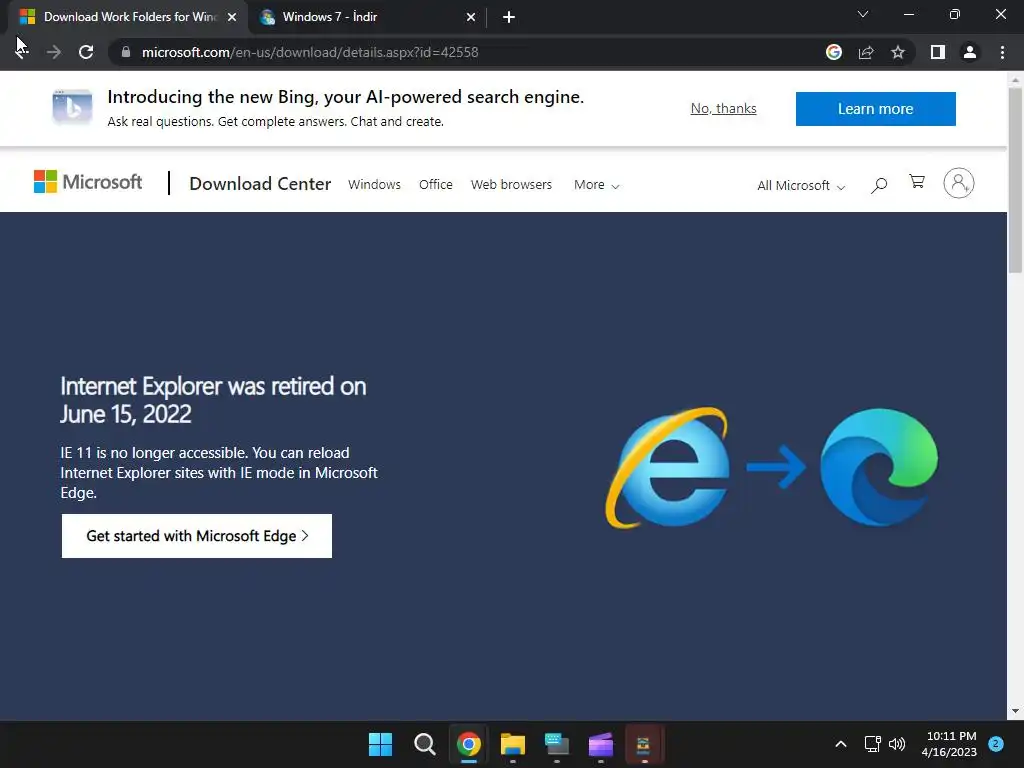Share this page using the share icon
Screen dimensions: 1024x768
(866, 52)
